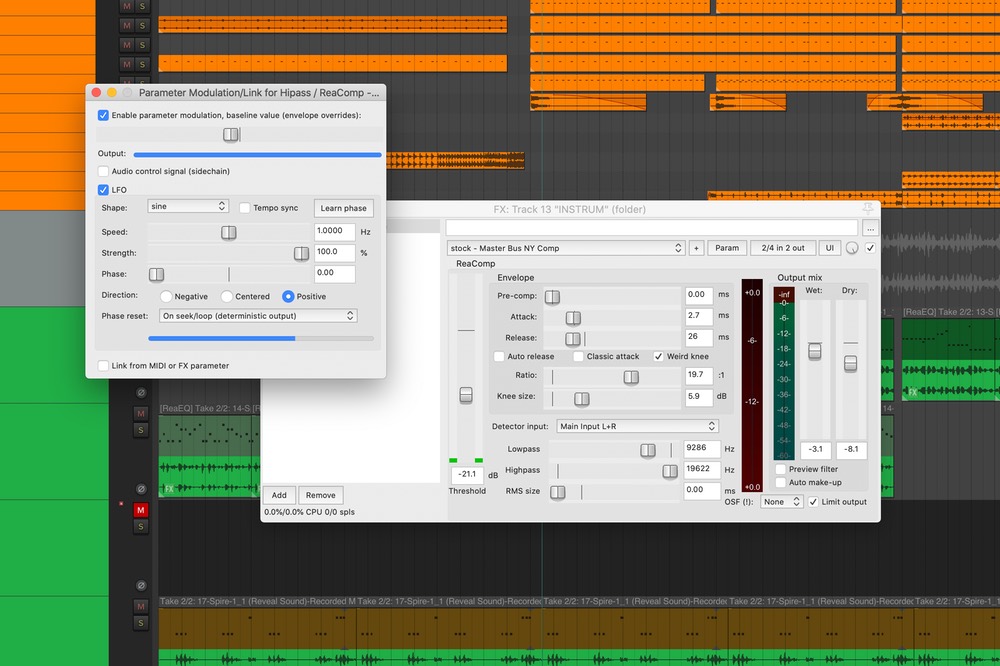Open the OSF oversampling dropdown
The width and height of the screenshot is (1000, 666).
(x=781, y=502)
